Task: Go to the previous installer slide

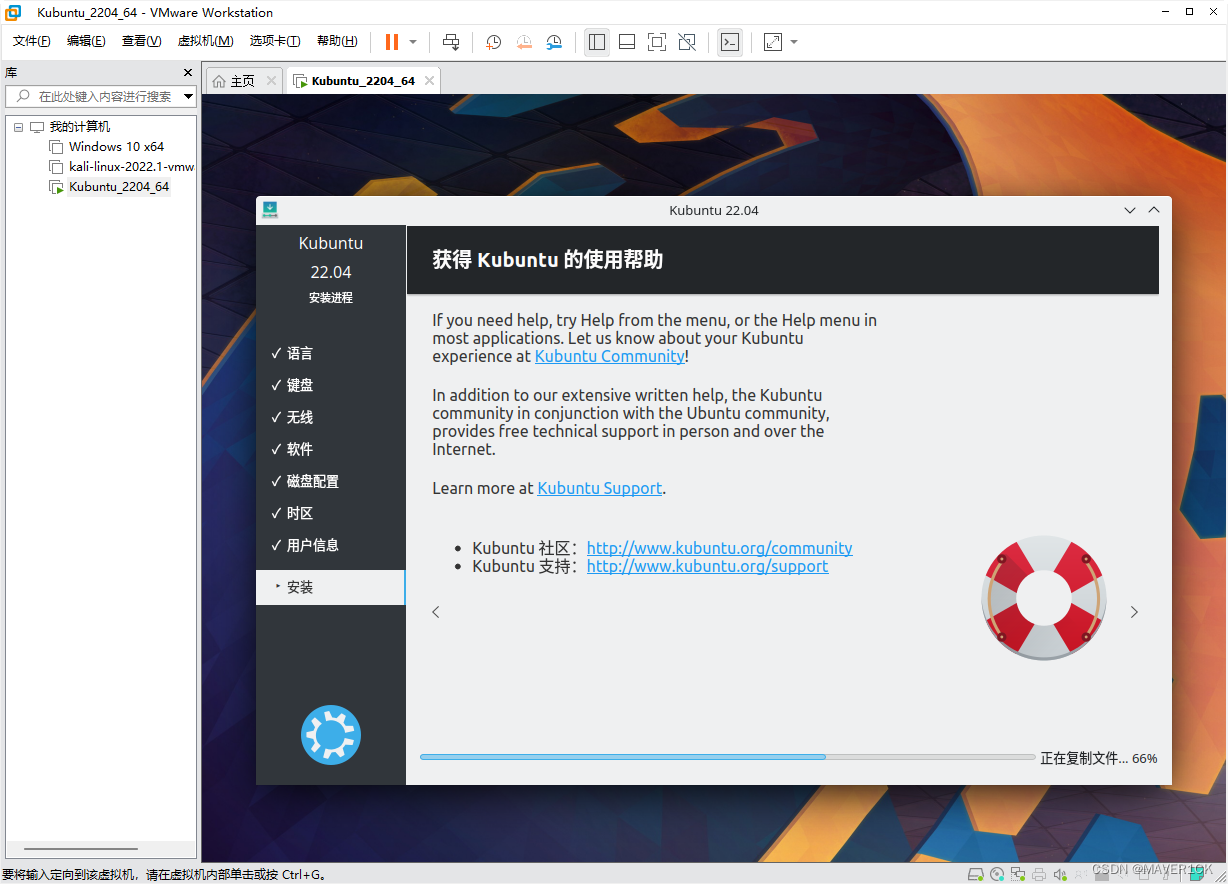Action: 436,612
